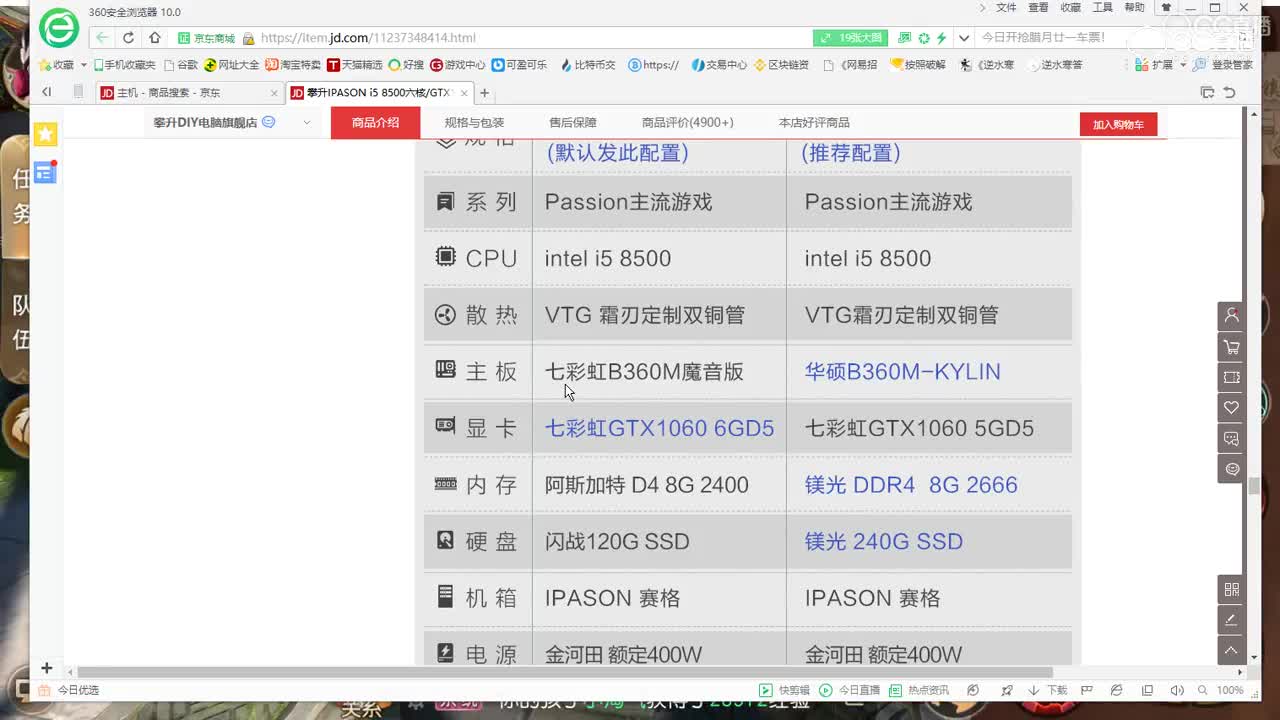Click the 镁光 DDR4 8G 2666 text
The height and width of the screenshot is (720, 1280).
point(911,485)
